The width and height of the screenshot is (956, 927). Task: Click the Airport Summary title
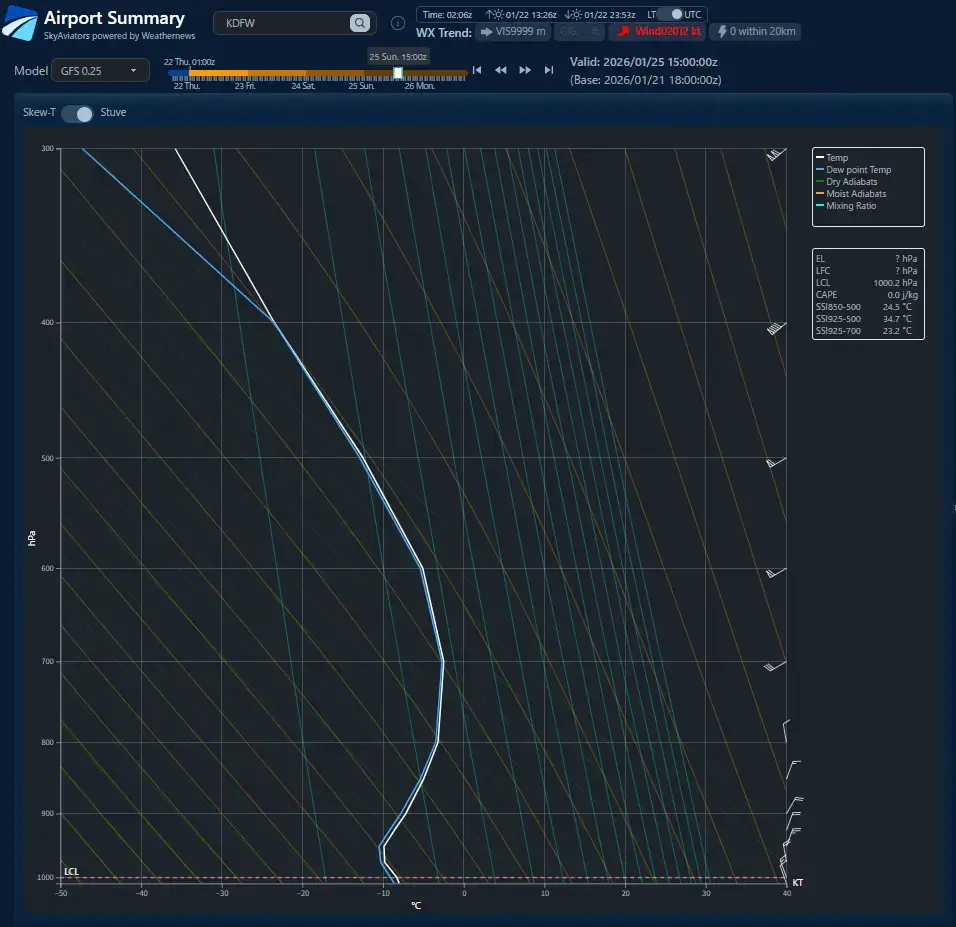pos(114,18)
